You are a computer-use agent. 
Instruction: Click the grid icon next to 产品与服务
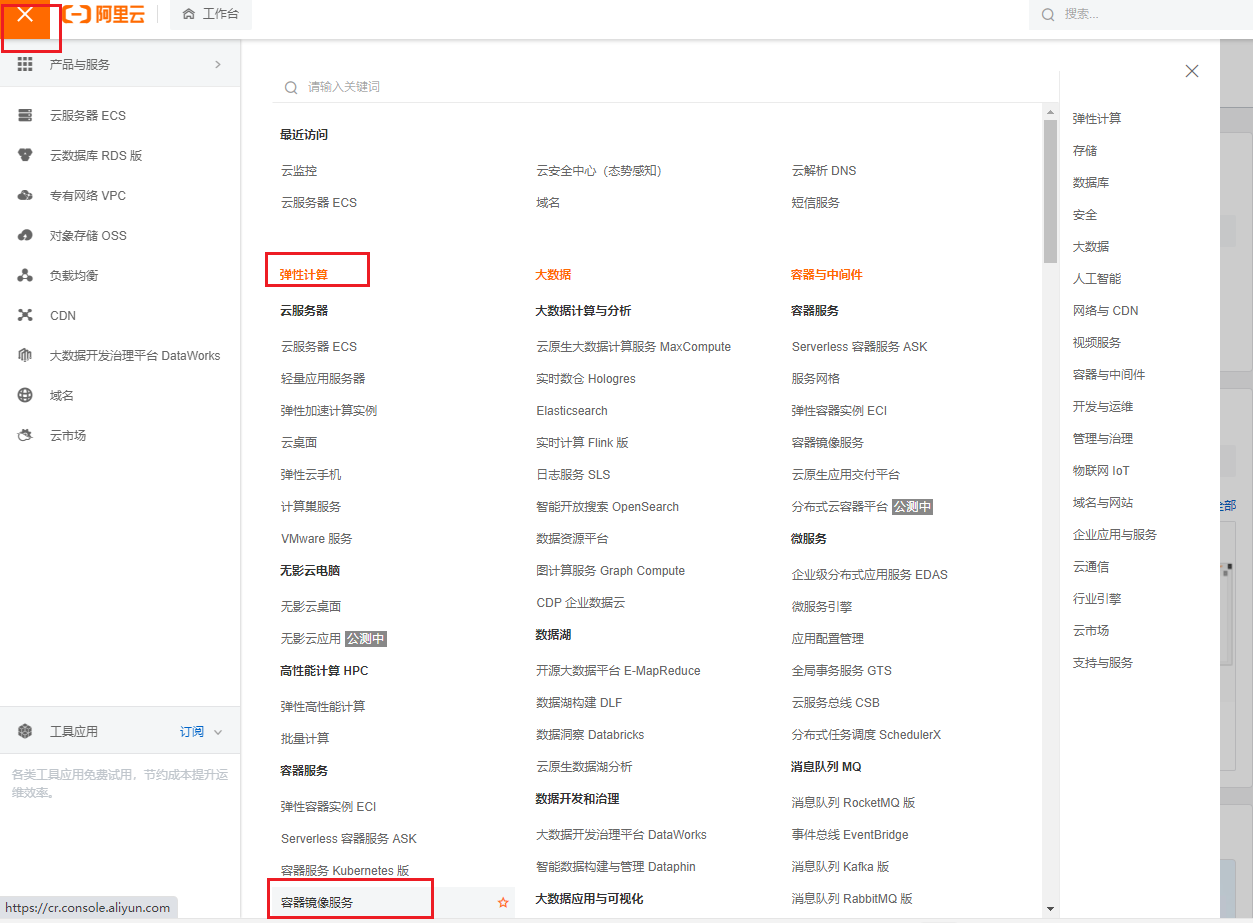(26, 64)
